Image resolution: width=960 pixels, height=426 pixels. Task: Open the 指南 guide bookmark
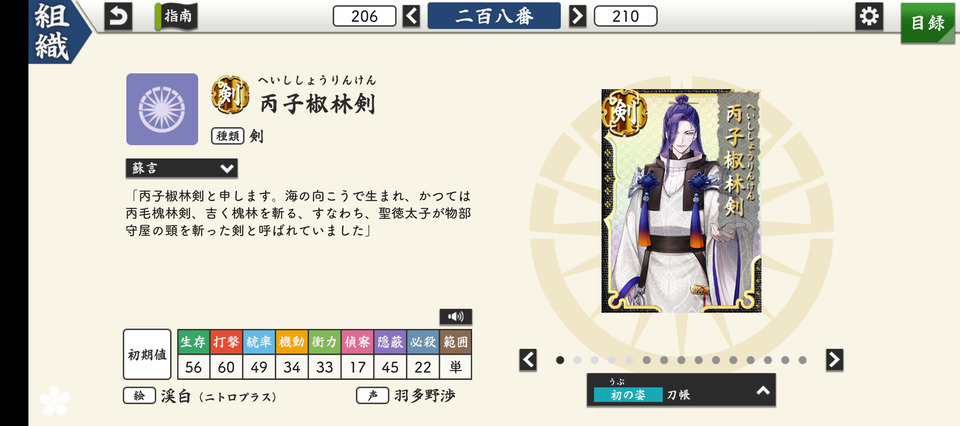[x=176, y=16]
